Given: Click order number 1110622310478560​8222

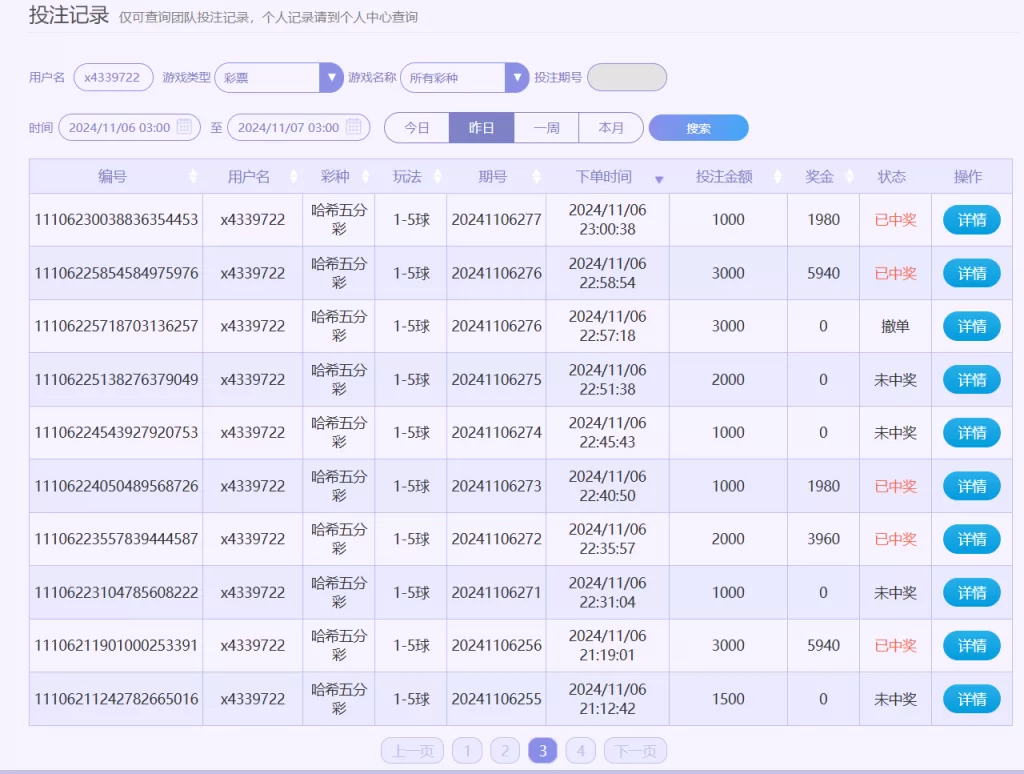Looking at the screenshot, I should tap(116, 592).
